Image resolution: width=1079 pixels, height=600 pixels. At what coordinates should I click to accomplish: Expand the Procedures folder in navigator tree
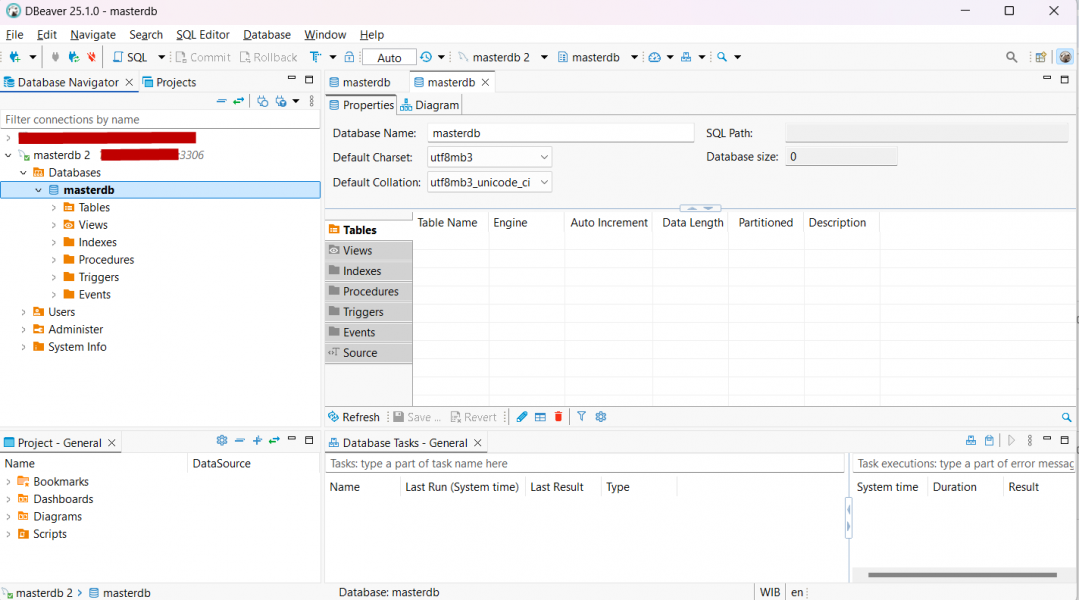[x=54, y=259]
